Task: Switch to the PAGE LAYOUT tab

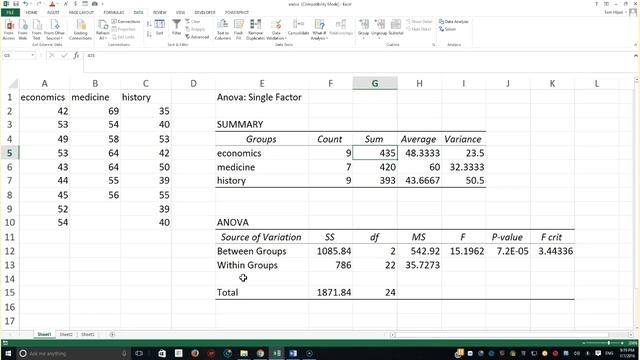Action: point(81,13)
